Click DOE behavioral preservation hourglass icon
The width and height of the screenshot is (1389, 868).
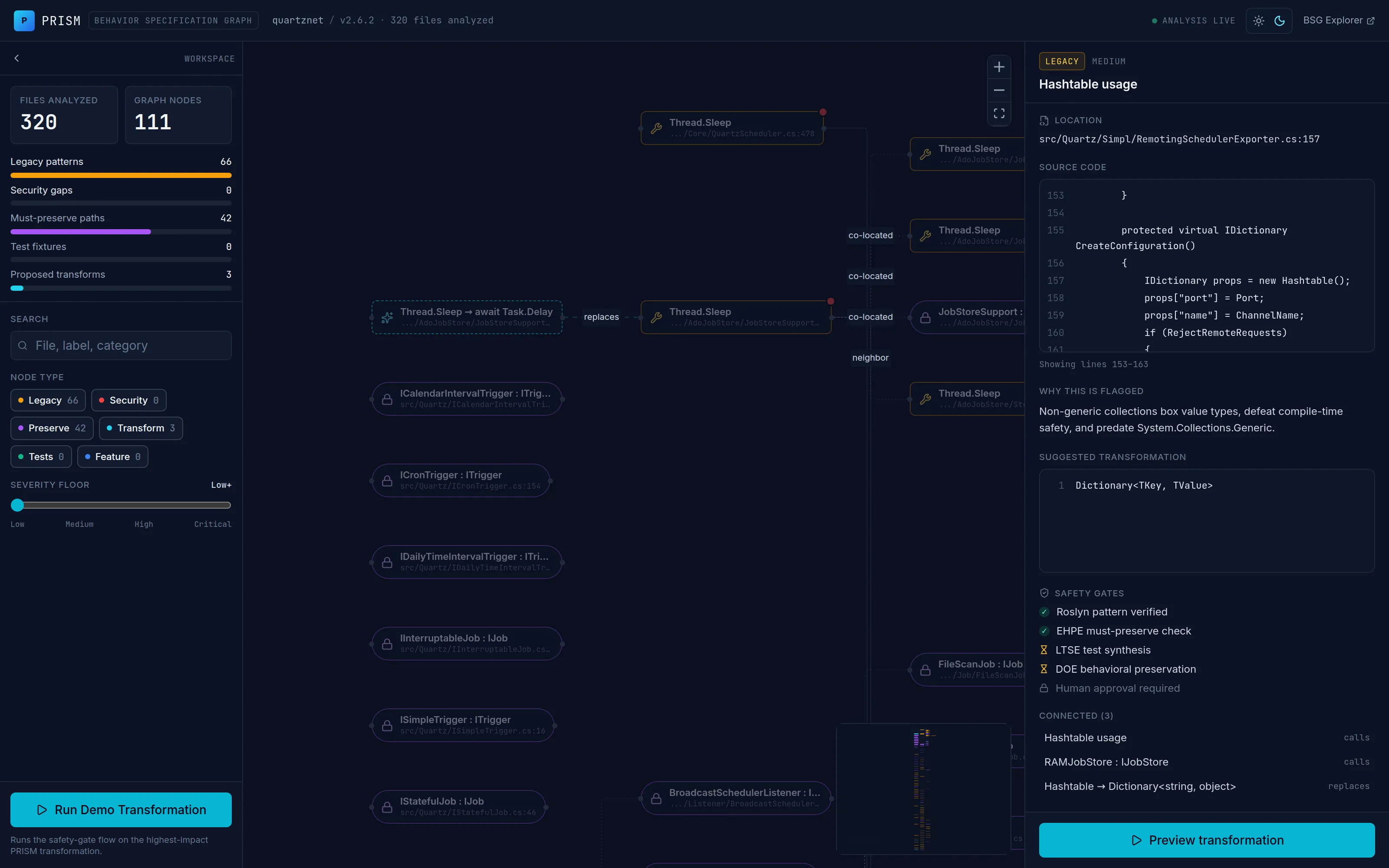tap(1044, 669)
